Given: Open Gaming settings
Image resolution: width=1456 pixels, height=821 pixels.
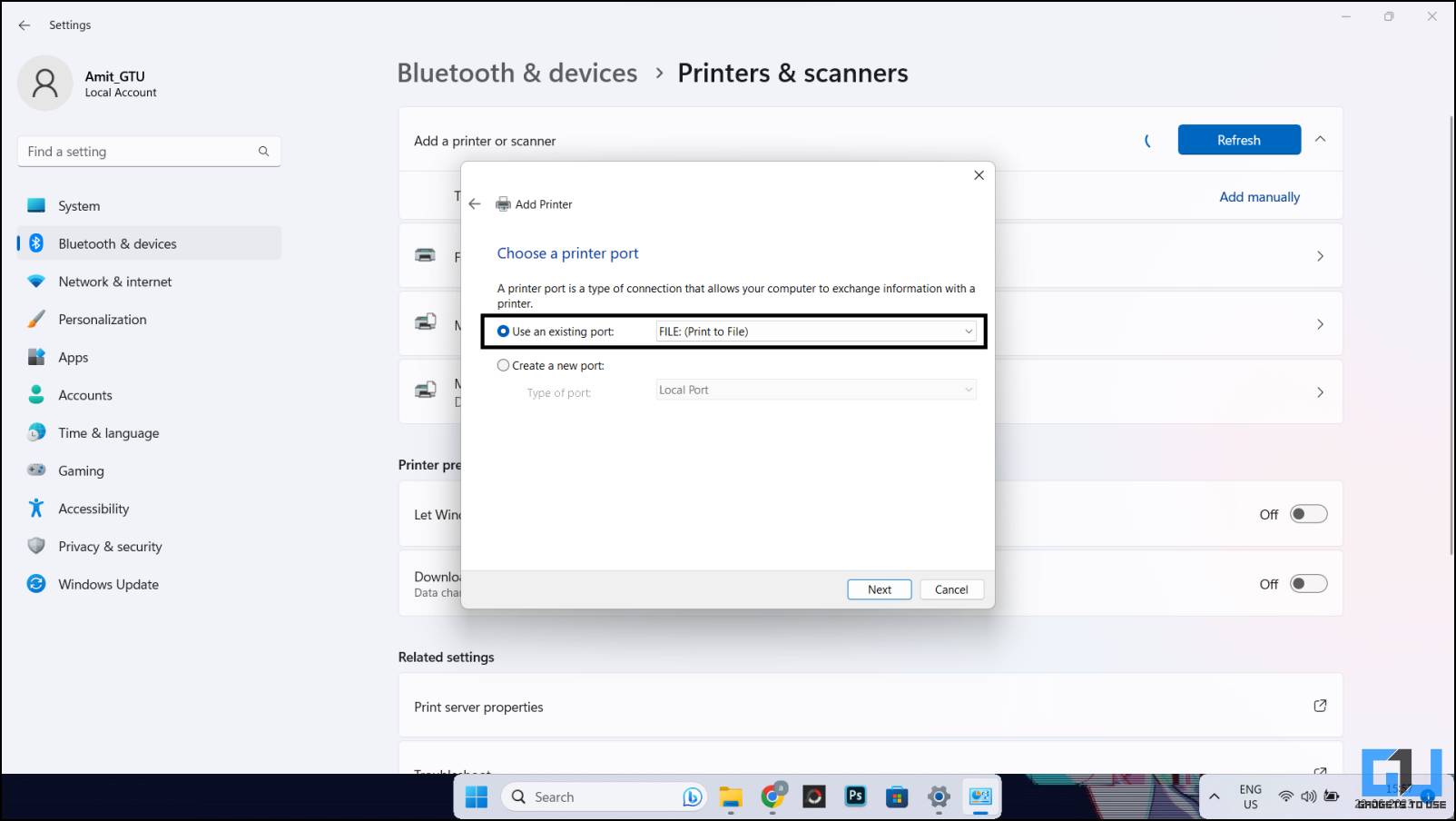Looking at the screenshot, I should click(149, 471).
